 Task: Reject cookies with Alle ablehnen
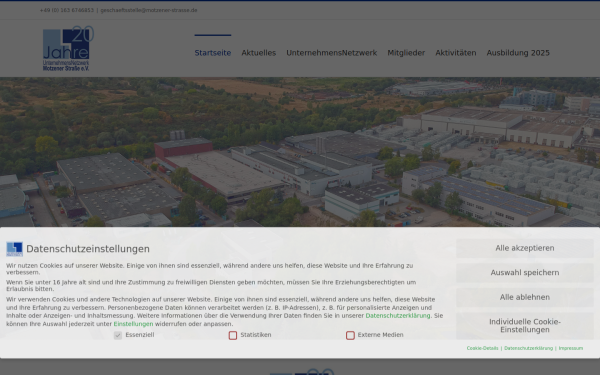point(525,297)
